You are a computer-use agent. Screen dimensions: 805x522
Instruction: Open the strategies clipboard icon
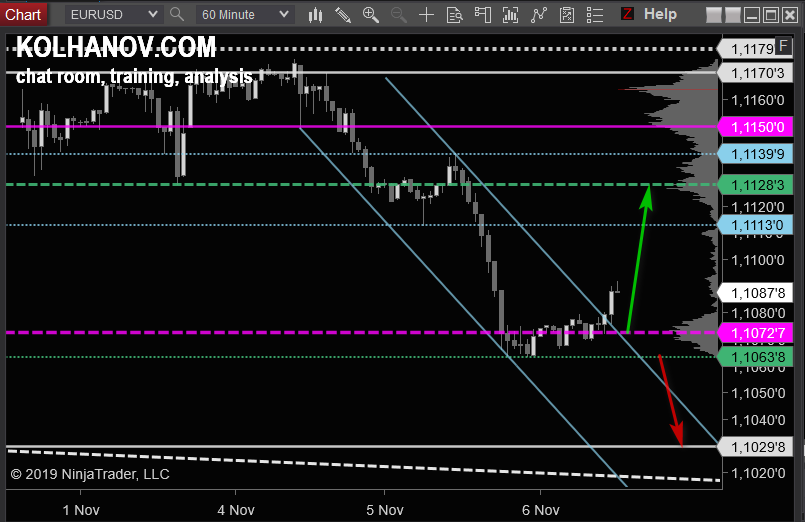tap(567, 15)
